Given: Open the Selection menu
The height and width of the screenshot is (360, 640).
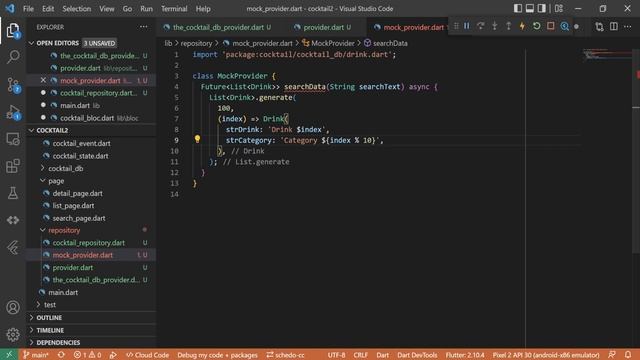Looking at the screenshot, I should (x=76, y=9).
